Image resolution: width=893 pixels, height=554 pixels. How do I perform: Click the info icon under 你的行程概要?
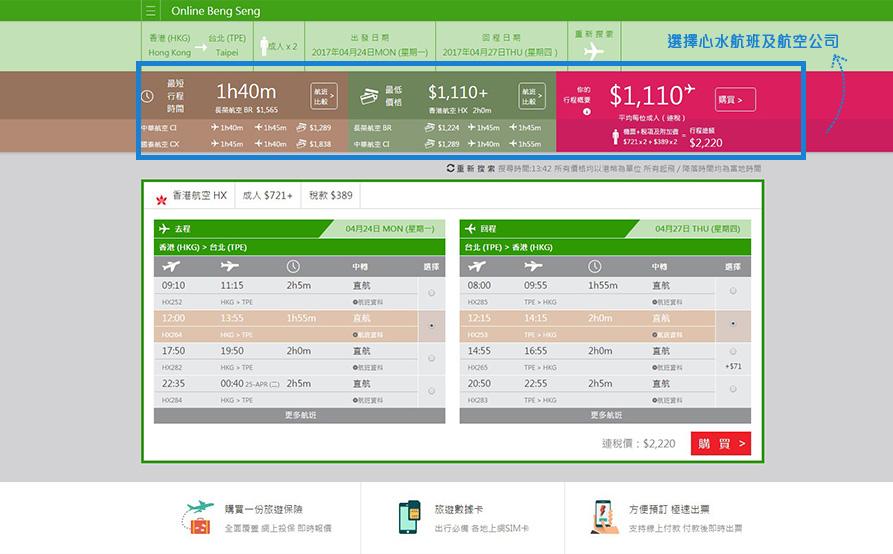[x=587, y=112]
